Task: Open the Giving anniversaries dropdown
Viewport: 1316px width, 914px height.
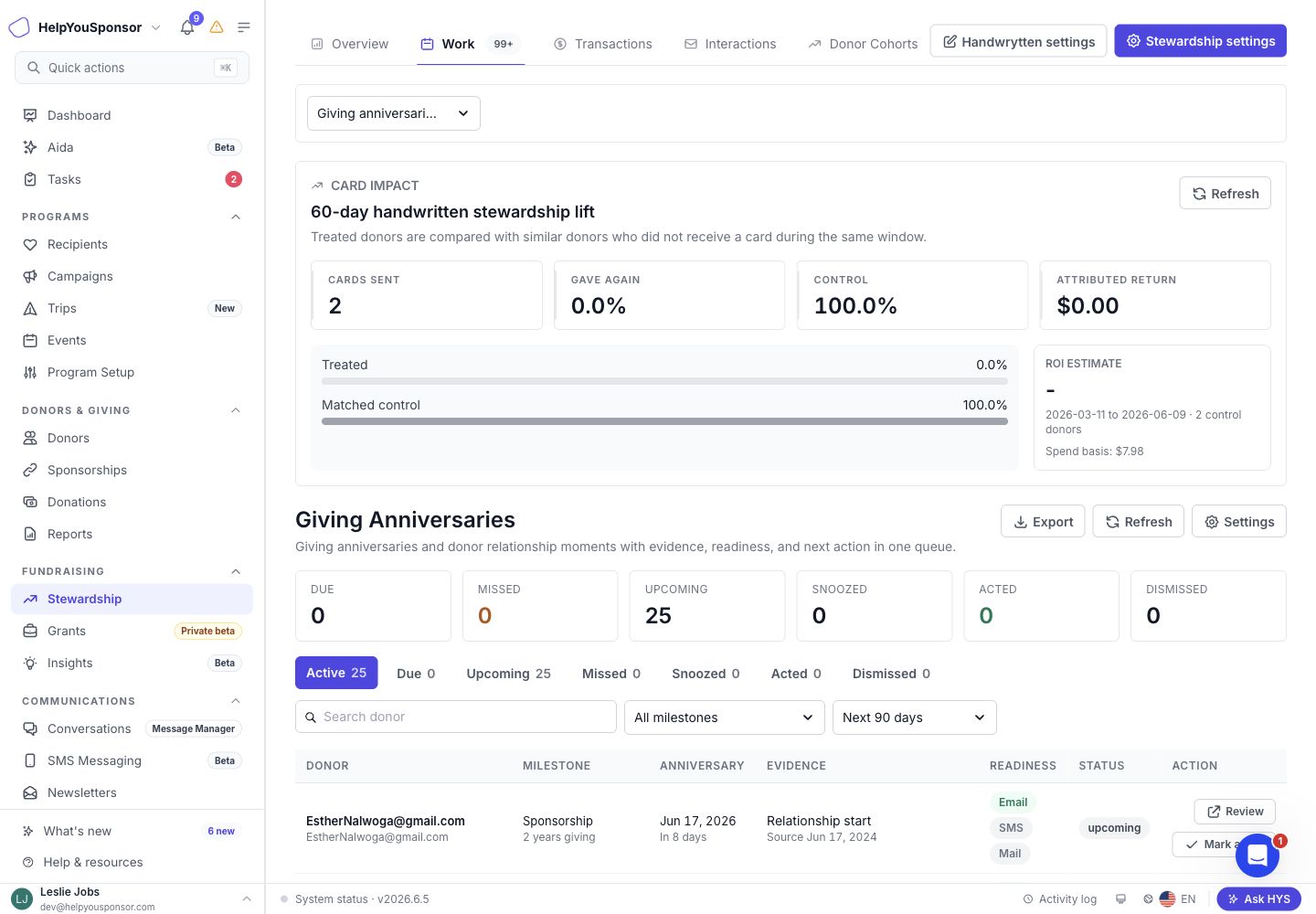Action: (x=394, y=113)
